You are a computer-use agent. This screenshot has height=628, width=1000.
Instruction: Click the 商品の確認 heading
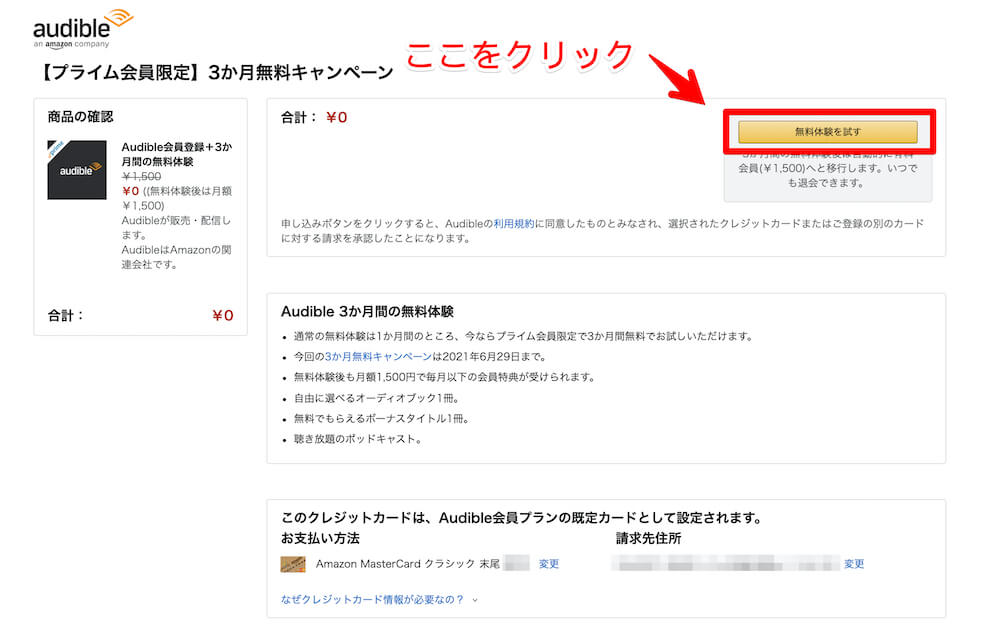(80, 117)
